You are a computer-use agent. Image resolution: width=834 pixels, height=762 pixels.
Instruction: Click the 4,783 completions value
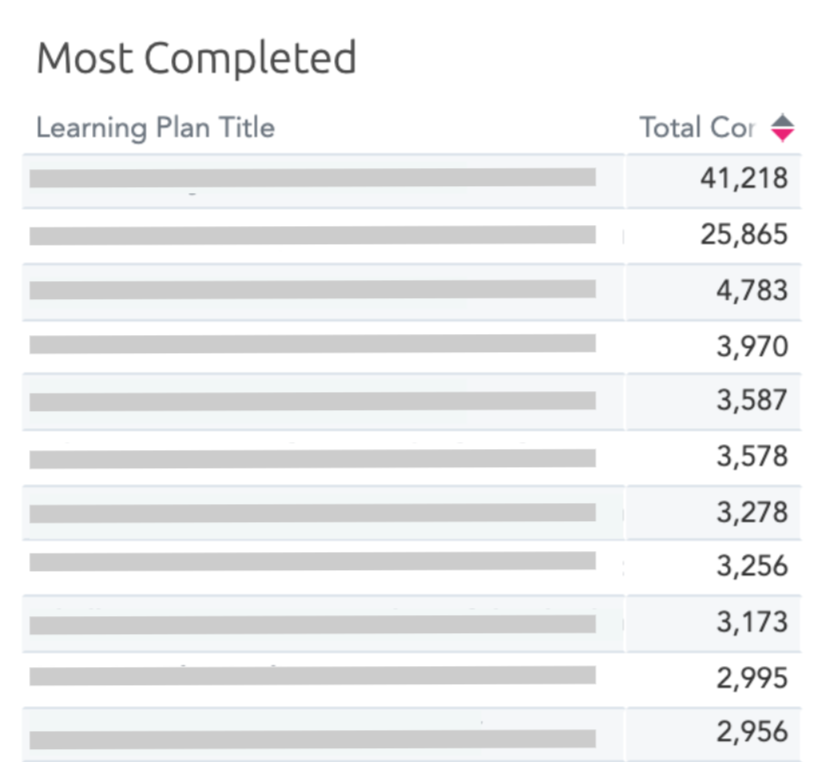point(752,292)
